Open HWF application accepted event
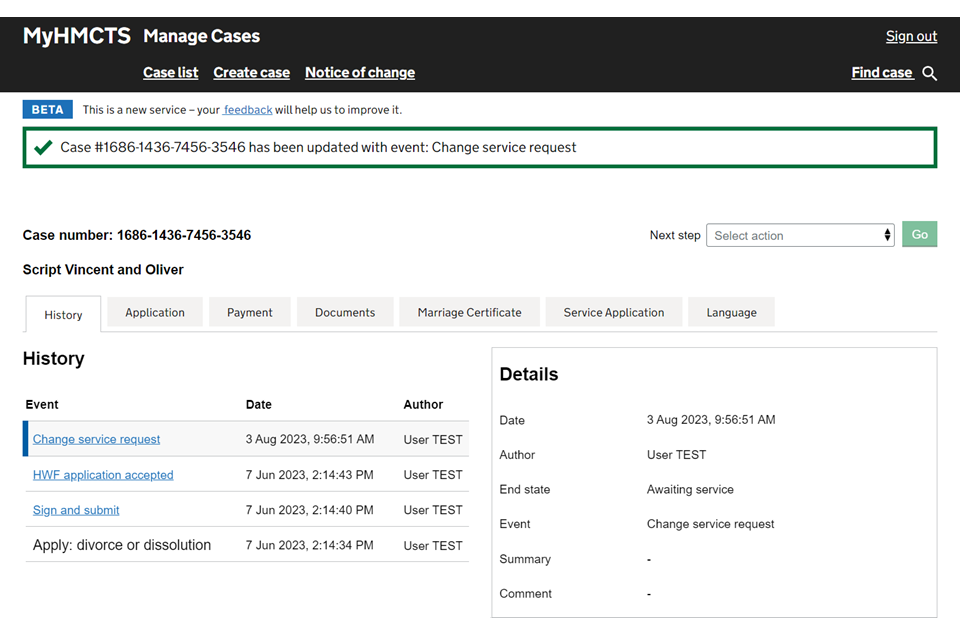Viewport: 960px width, 640px height. 103,475
